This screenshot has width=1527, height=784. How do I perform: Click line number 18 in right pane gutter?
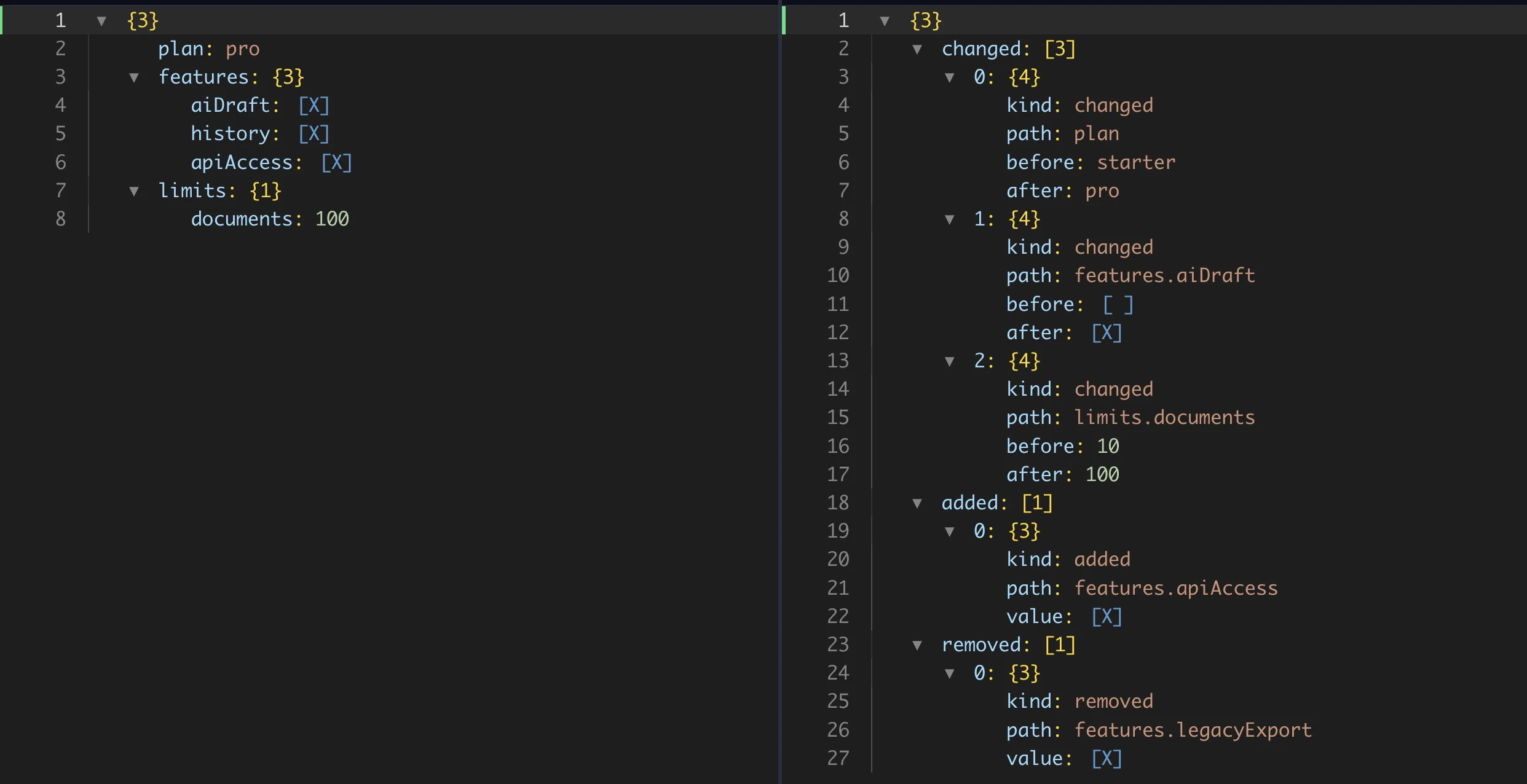click(838, 503)
